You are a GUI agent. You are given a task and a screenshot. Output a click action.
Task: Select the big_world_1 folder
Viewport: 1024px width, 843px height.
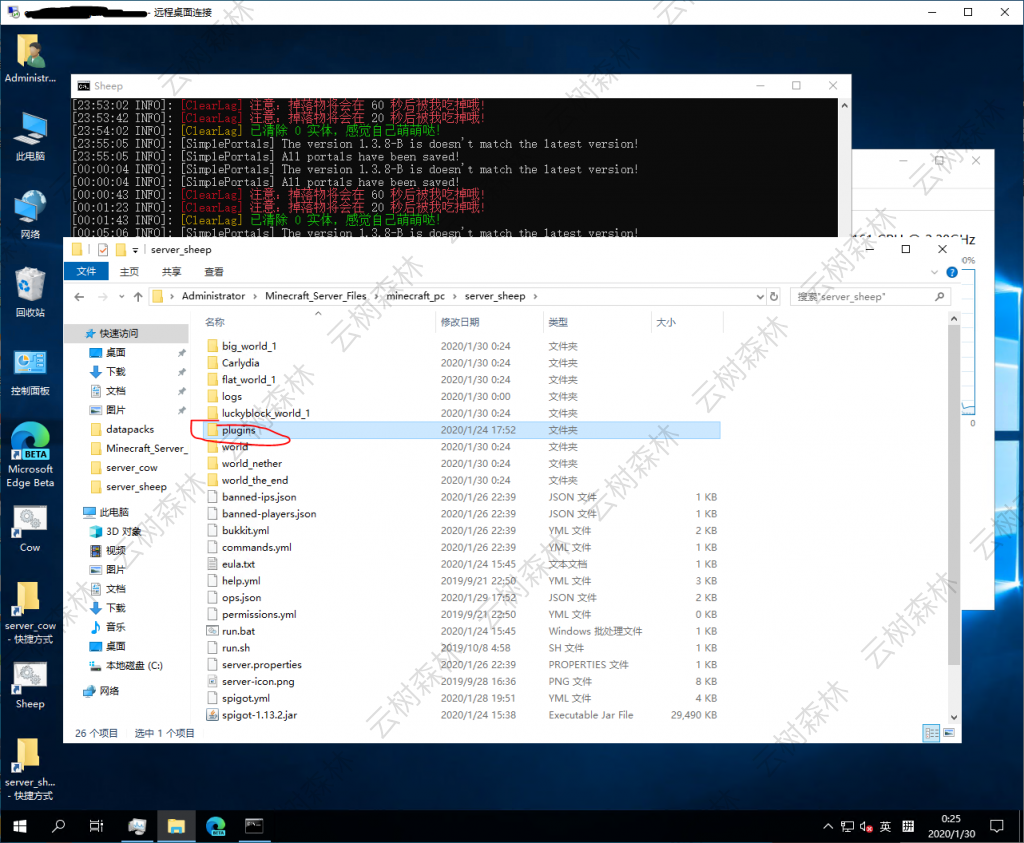coord(249,346)
